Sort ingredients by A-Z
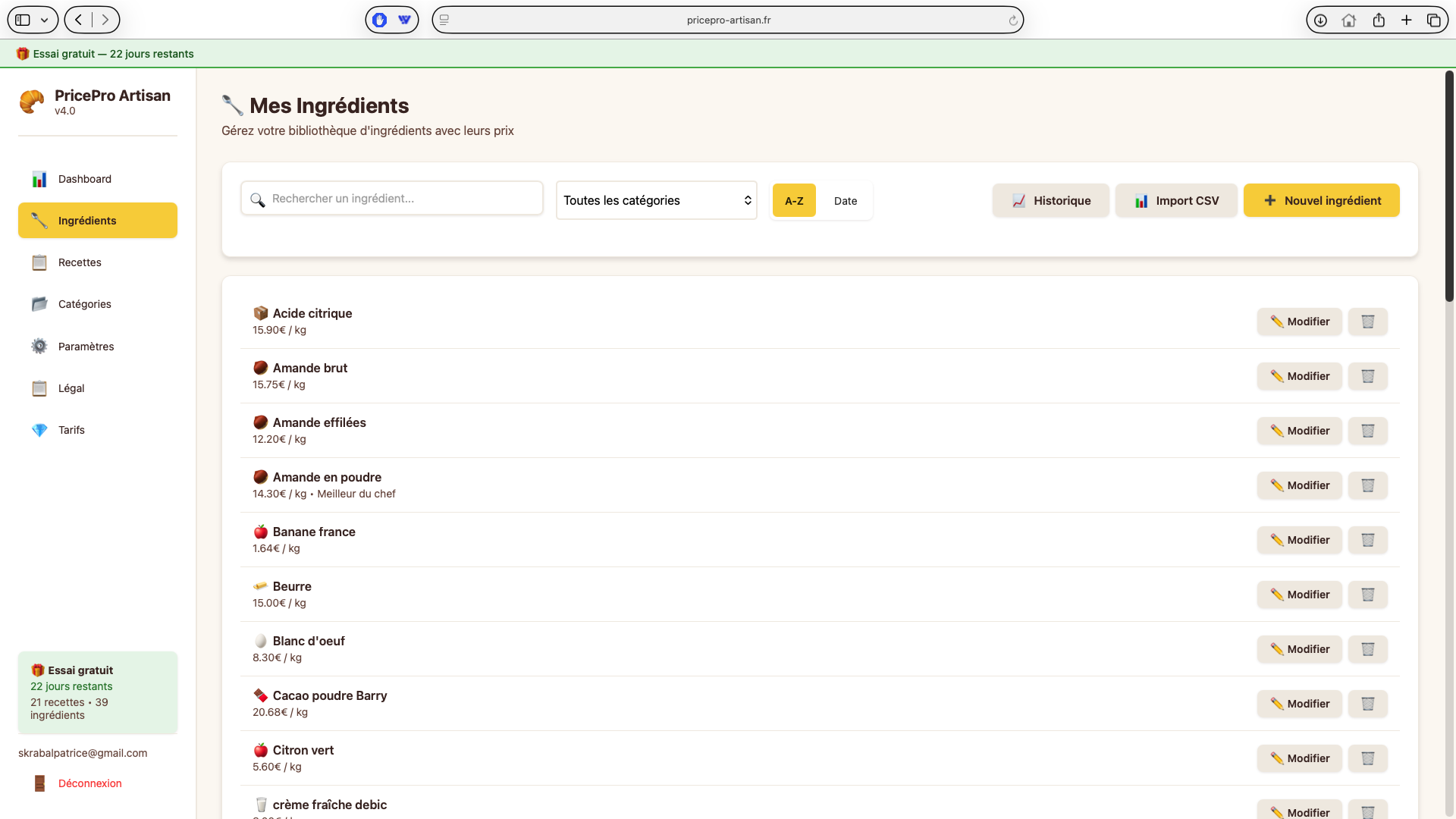Screen dimensions: 1456x819 794,201
